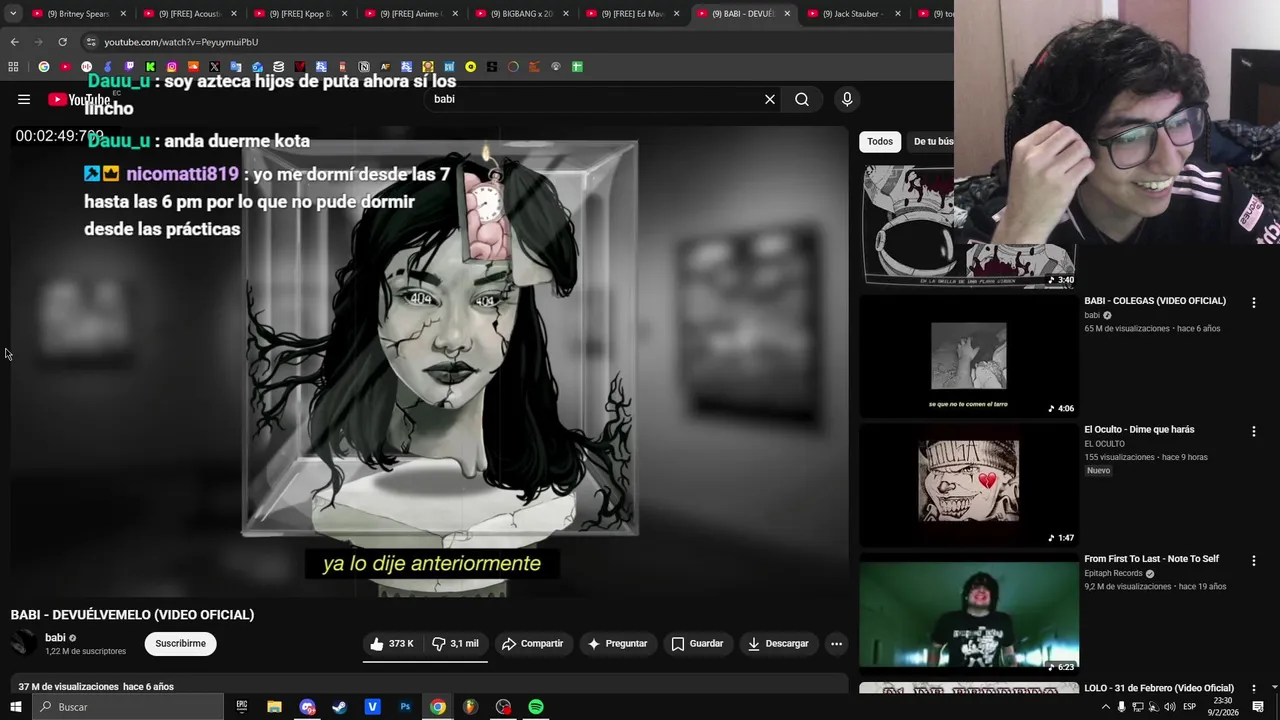Open more actions ellipsis below the video

click(x=837, y=644)
